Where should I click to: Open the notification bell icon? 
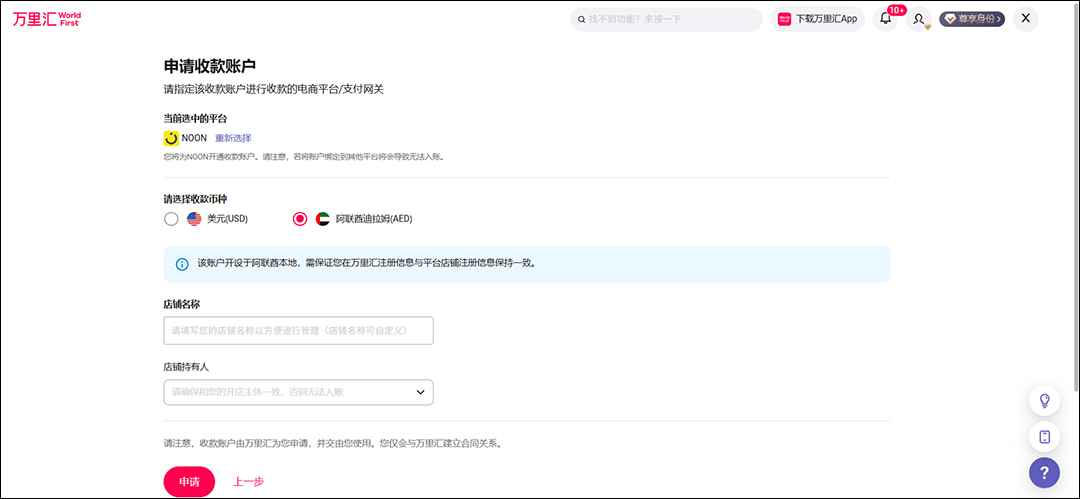[885, 19]
